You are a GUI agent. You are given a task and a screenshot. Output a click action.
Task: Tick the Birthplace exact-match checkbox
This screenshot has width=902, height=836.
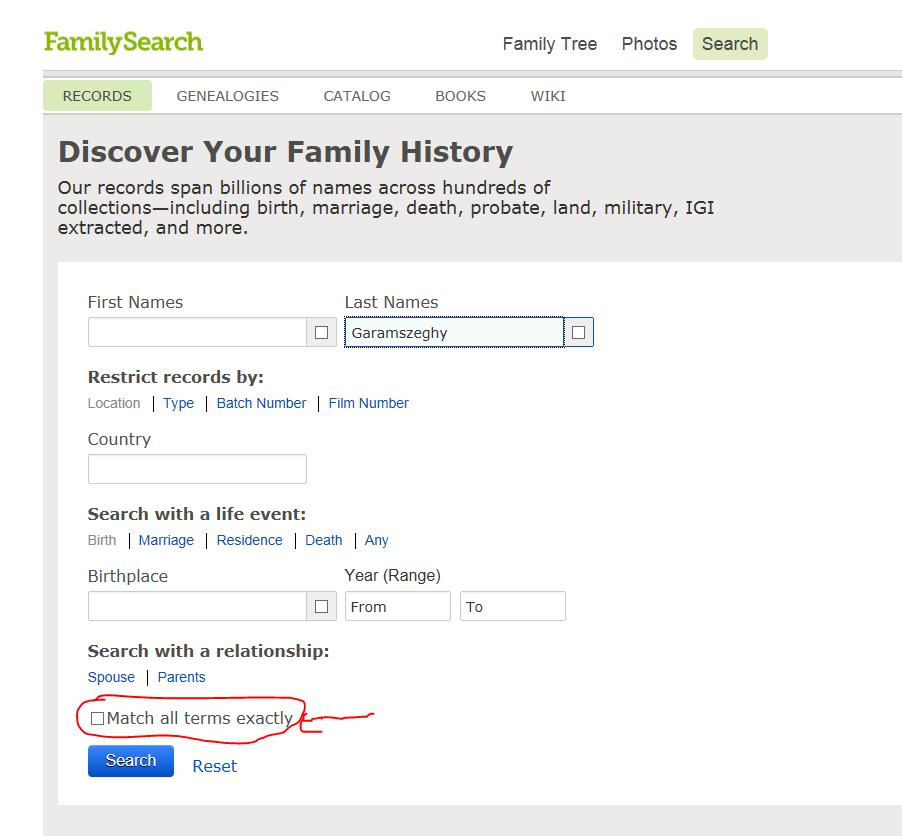pos(322,606)
